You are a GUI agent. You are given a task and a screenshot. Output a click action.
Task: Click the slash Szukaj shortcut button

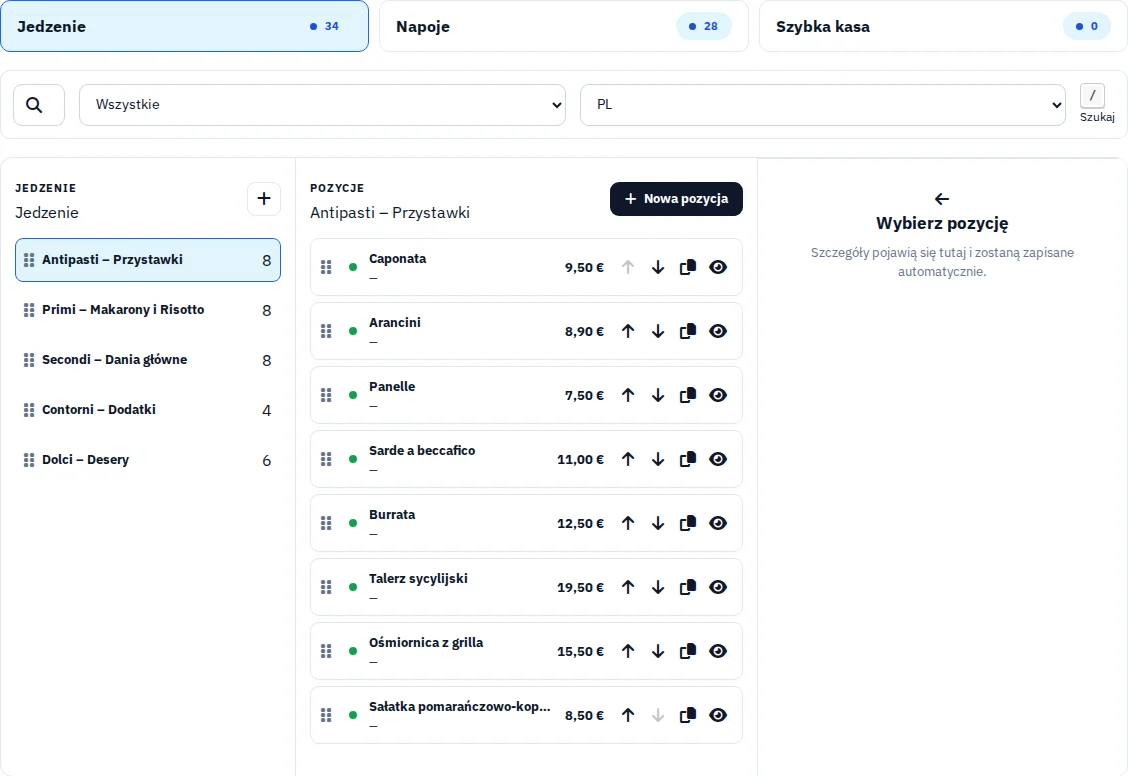(1092, 96)
